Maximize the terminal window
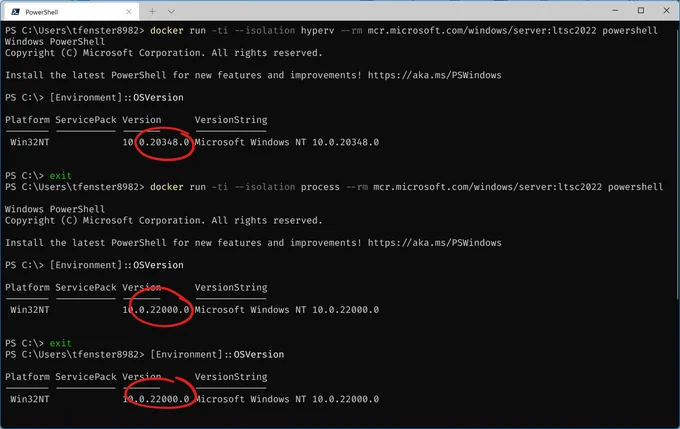680x429 pixels. [641, 10]
